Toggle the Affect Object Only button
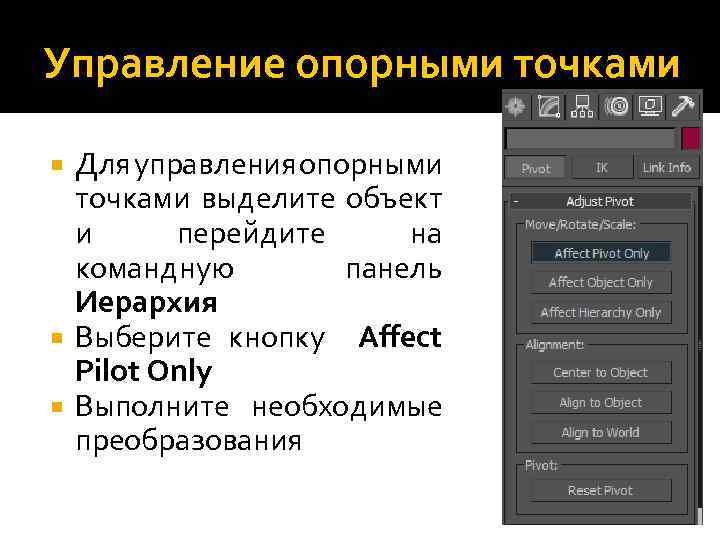 [x=601, y=282]
